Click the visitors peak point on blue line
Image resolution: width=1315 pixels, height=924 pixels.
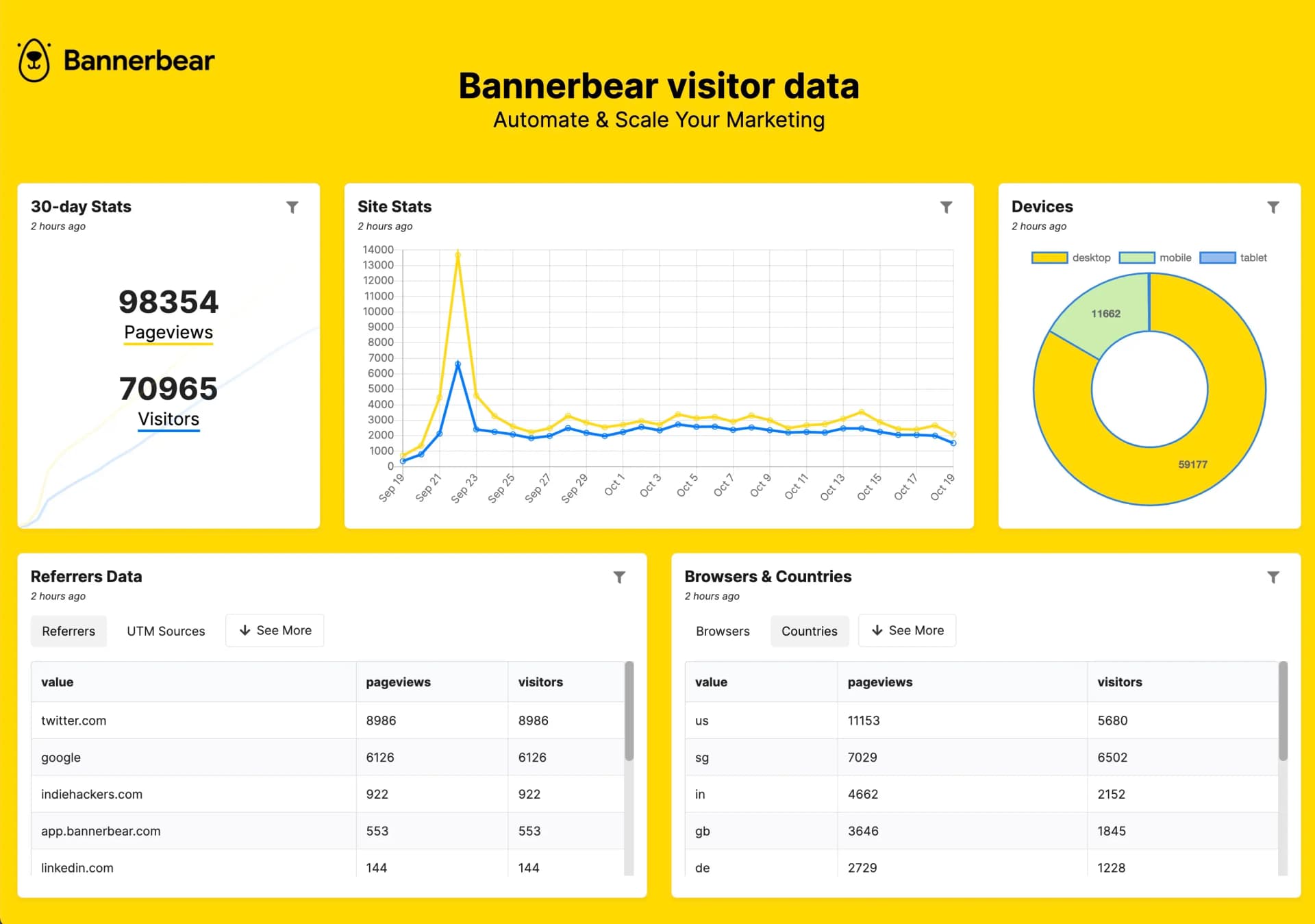pos(458,364)
